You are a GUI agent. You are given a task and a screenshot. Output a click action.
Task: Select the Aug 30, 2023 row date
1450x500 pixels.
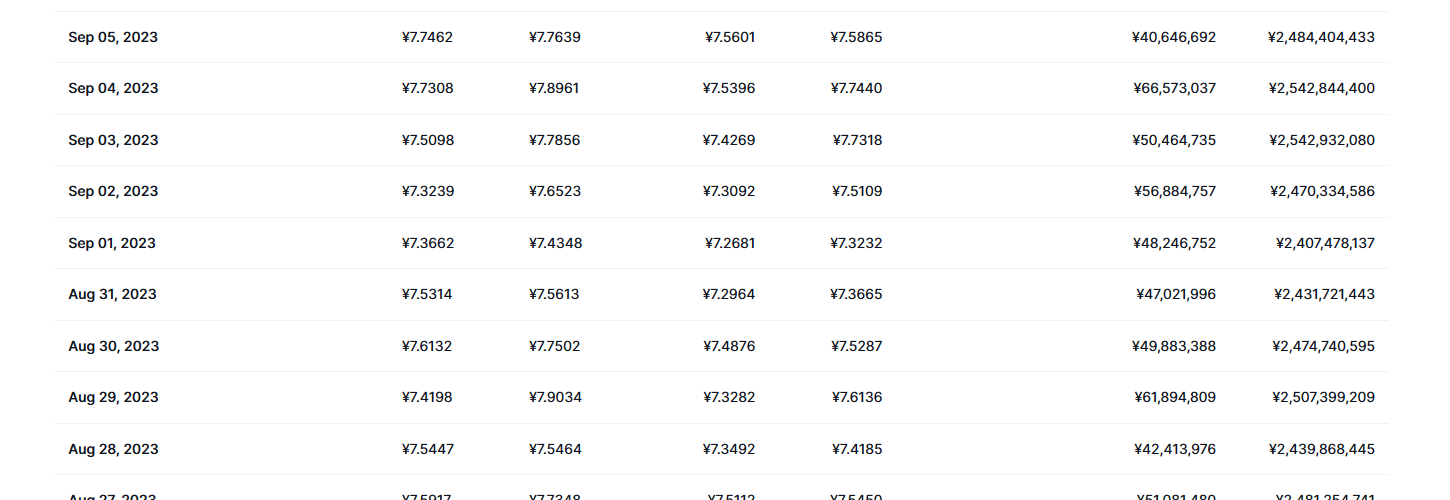(x=114, y=346)
